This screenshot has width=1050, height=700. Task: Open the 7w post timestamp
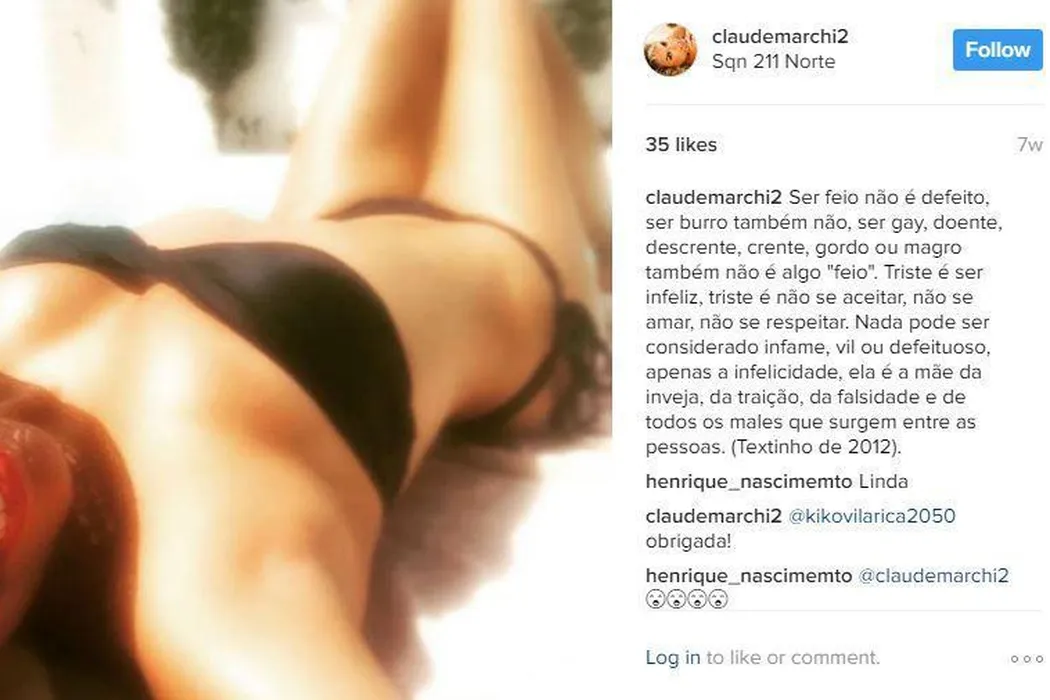tap(1030, 145)
